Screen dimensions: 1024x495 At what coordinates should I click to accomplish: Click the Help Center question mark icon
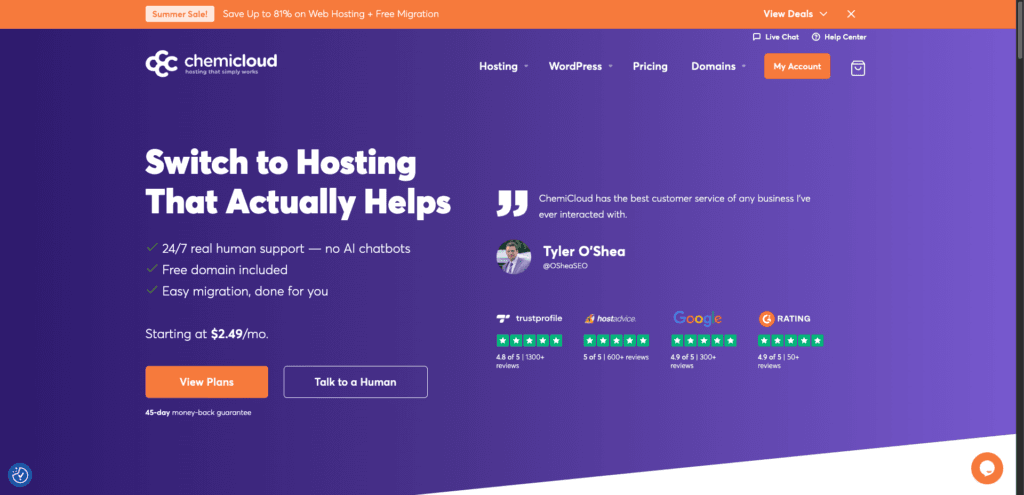coord(816,37)
